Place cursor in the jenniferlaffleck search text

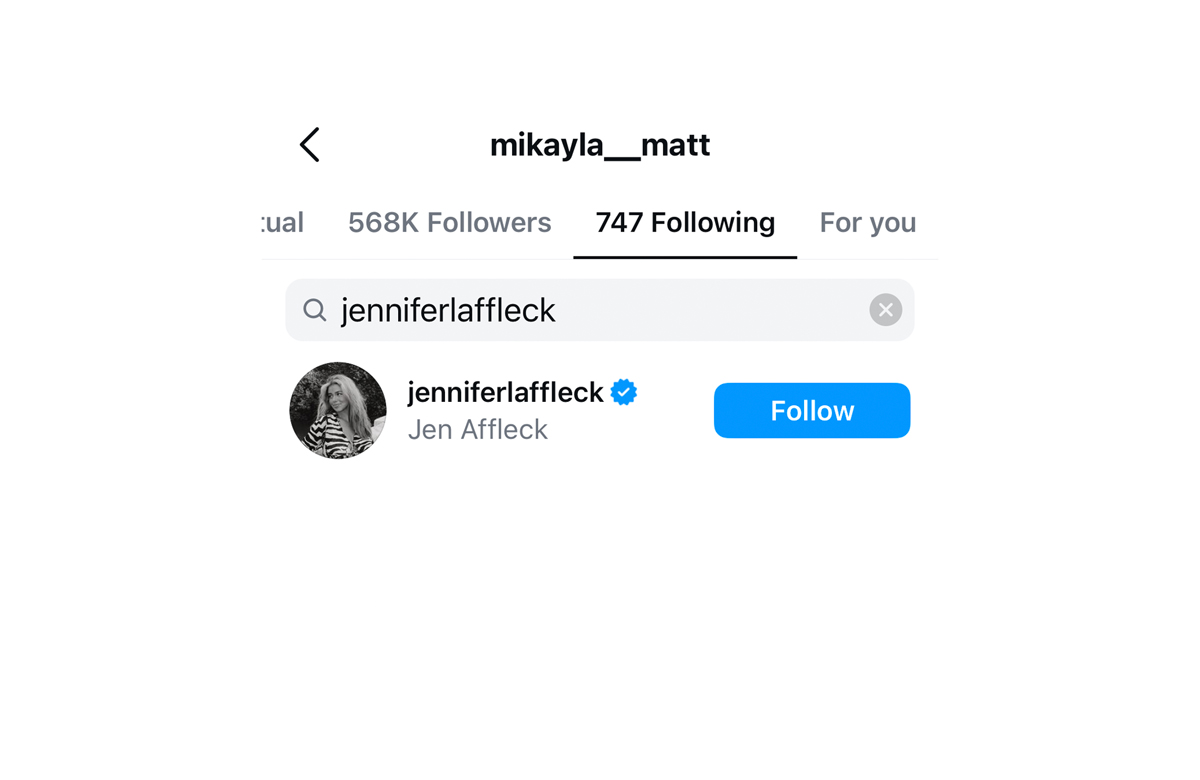pos(448,310)
